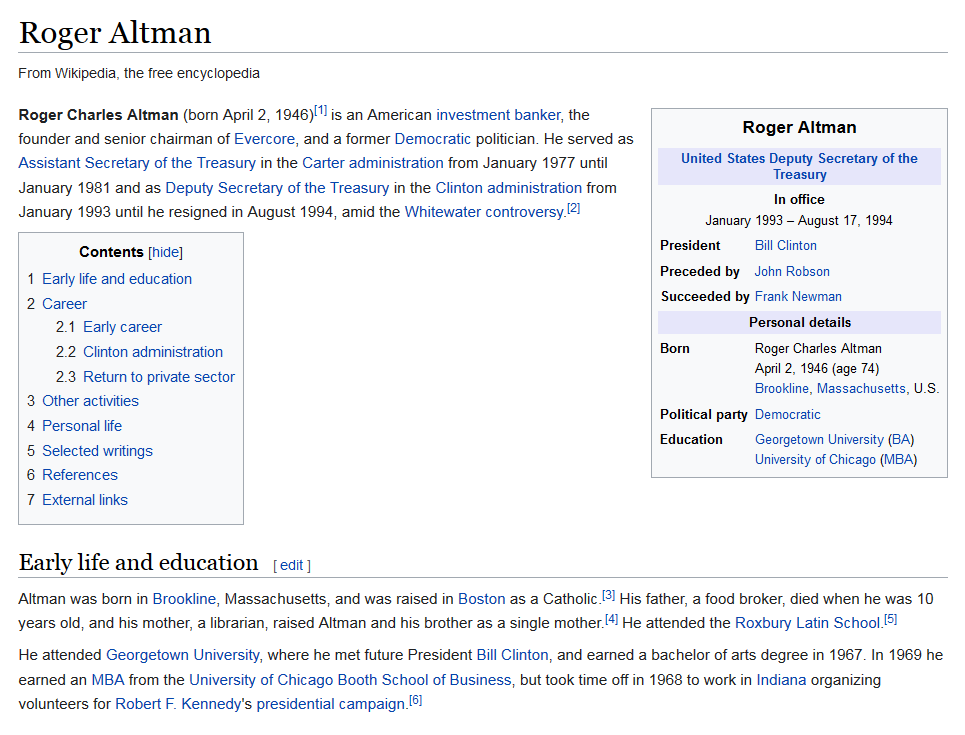Click 'From Wikipedia, the free encyclopedia' tagline
The height and width of the screenshot is (735, 965).
tap(139, 73)
